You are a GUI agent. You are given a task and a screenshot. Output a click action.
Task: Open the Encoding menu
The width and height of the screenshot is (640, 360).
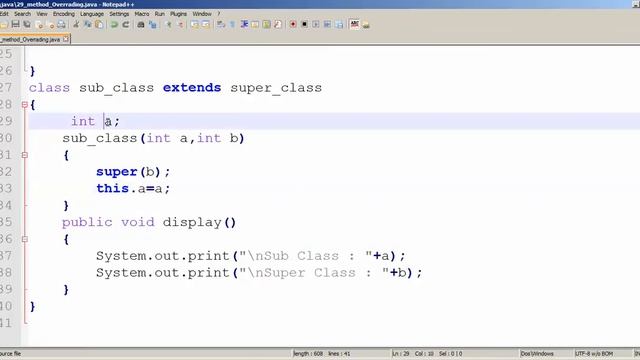64,14
